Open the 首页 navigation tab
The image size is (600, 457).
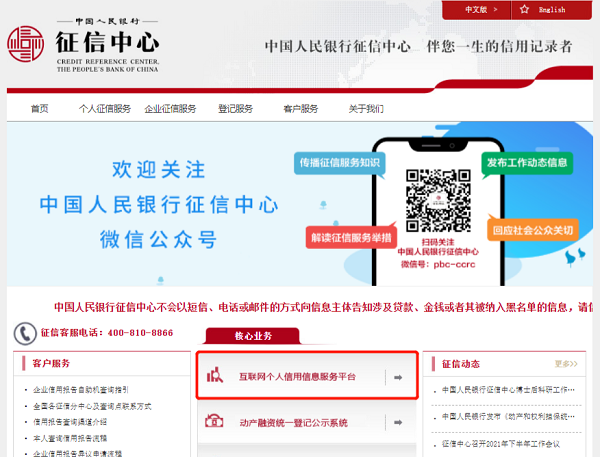pos(39,109)
